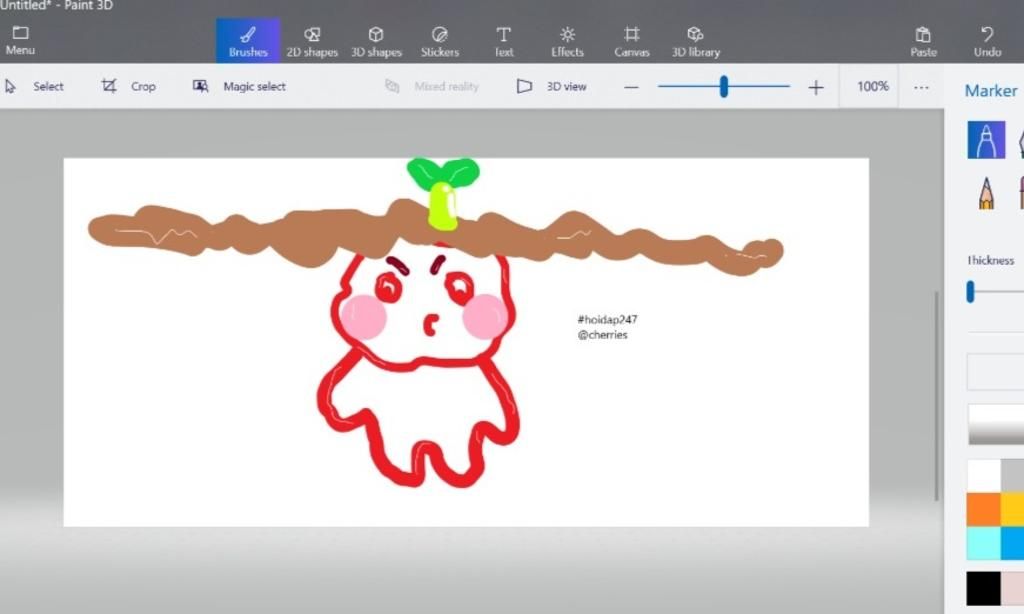Switch to the Brushes tab
Screen dimensions: 1024x614
(x=248, y=41)
